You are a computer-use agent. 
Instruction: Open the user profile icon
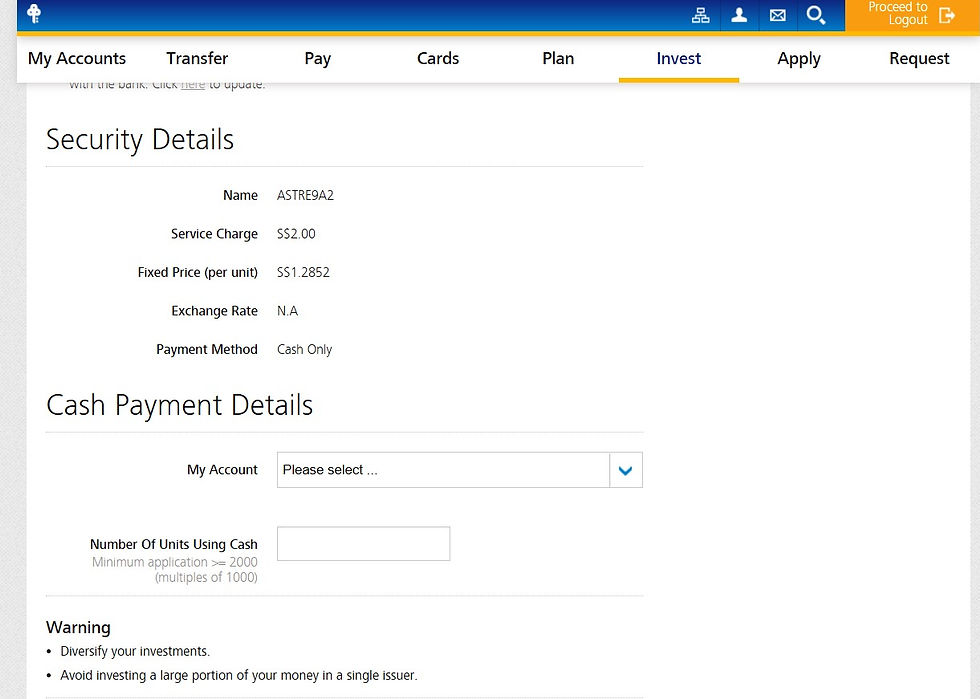point(739,15)
